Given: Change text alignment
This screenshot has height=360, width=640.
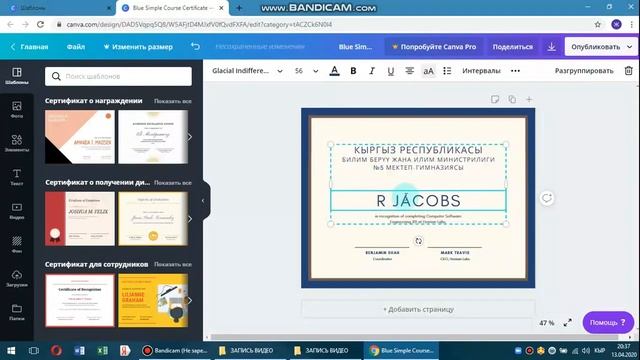Looking at the screenshot, I should tap(409, 71).
